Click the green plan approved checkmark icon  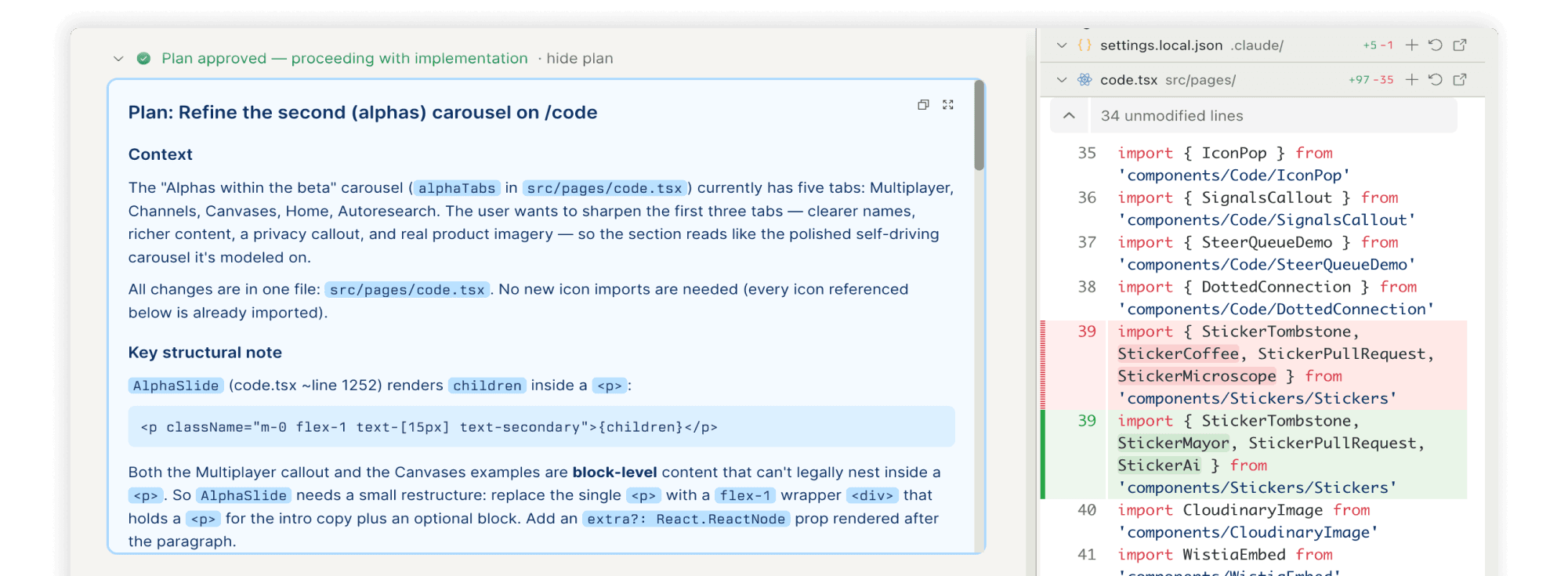click(x=143, y=59)
